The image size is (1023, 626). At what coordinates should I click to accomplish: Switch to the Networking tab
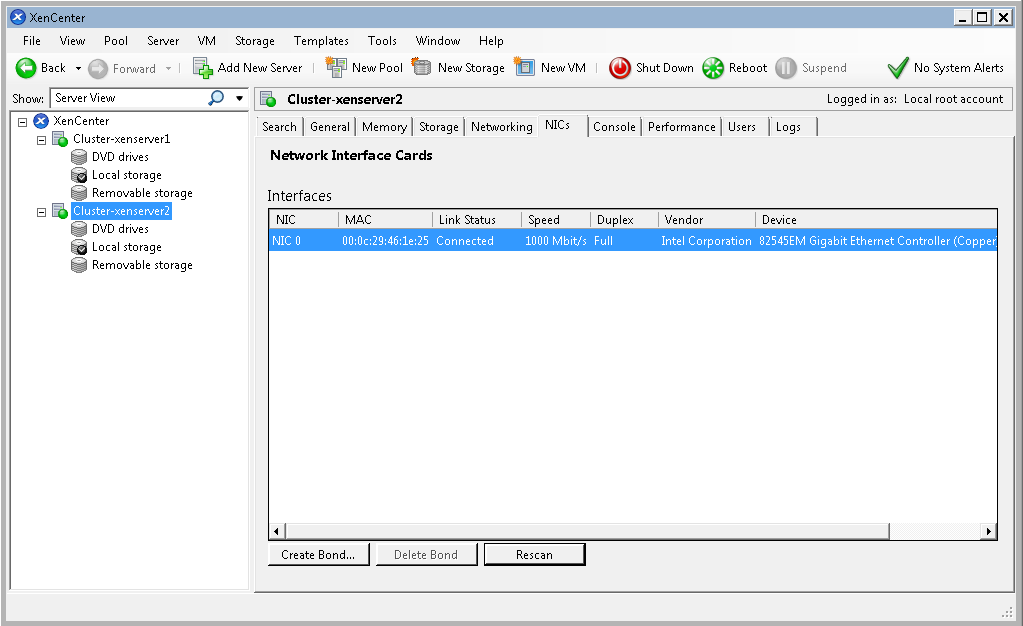tap(501, 127)
